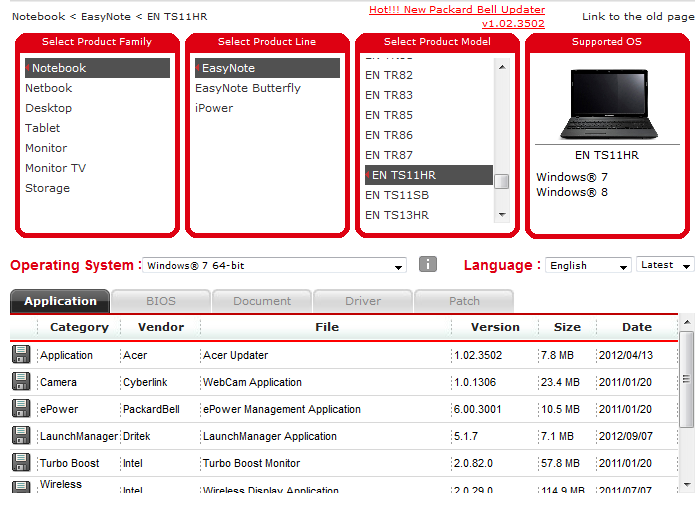Click EasyNote in the breadcrumb trail

coord(106,17)
